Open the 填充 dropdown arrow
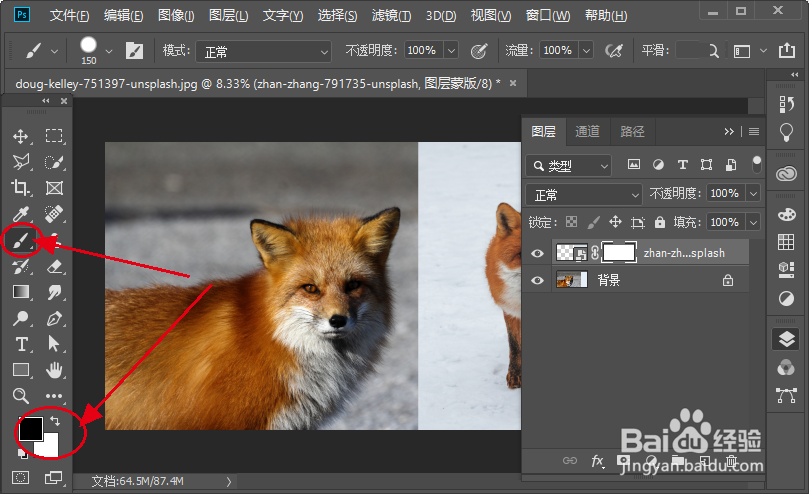 point(754,222)
